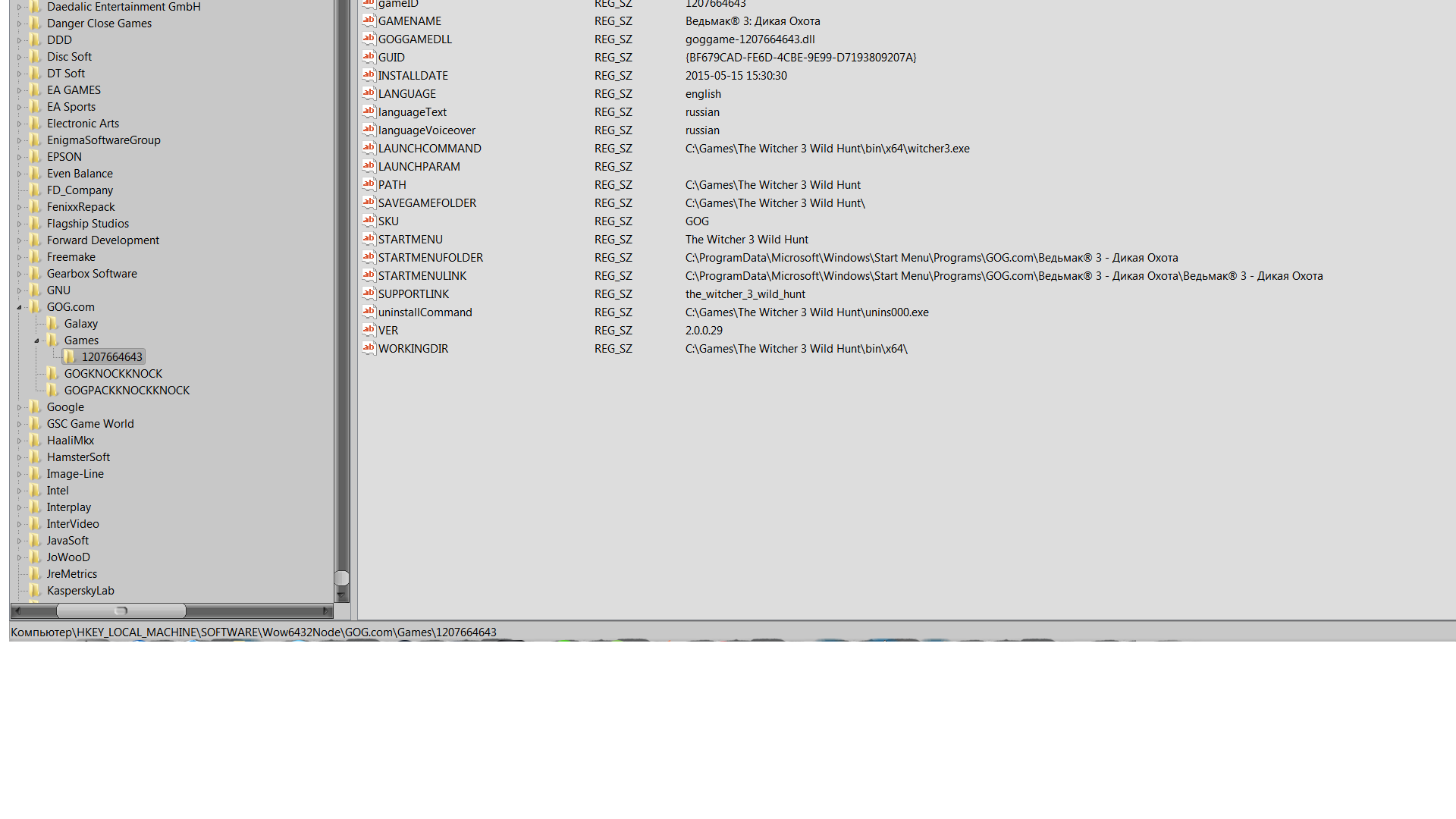
Task: Click the folder icon of GOG.com key
Action: point(35,306)
